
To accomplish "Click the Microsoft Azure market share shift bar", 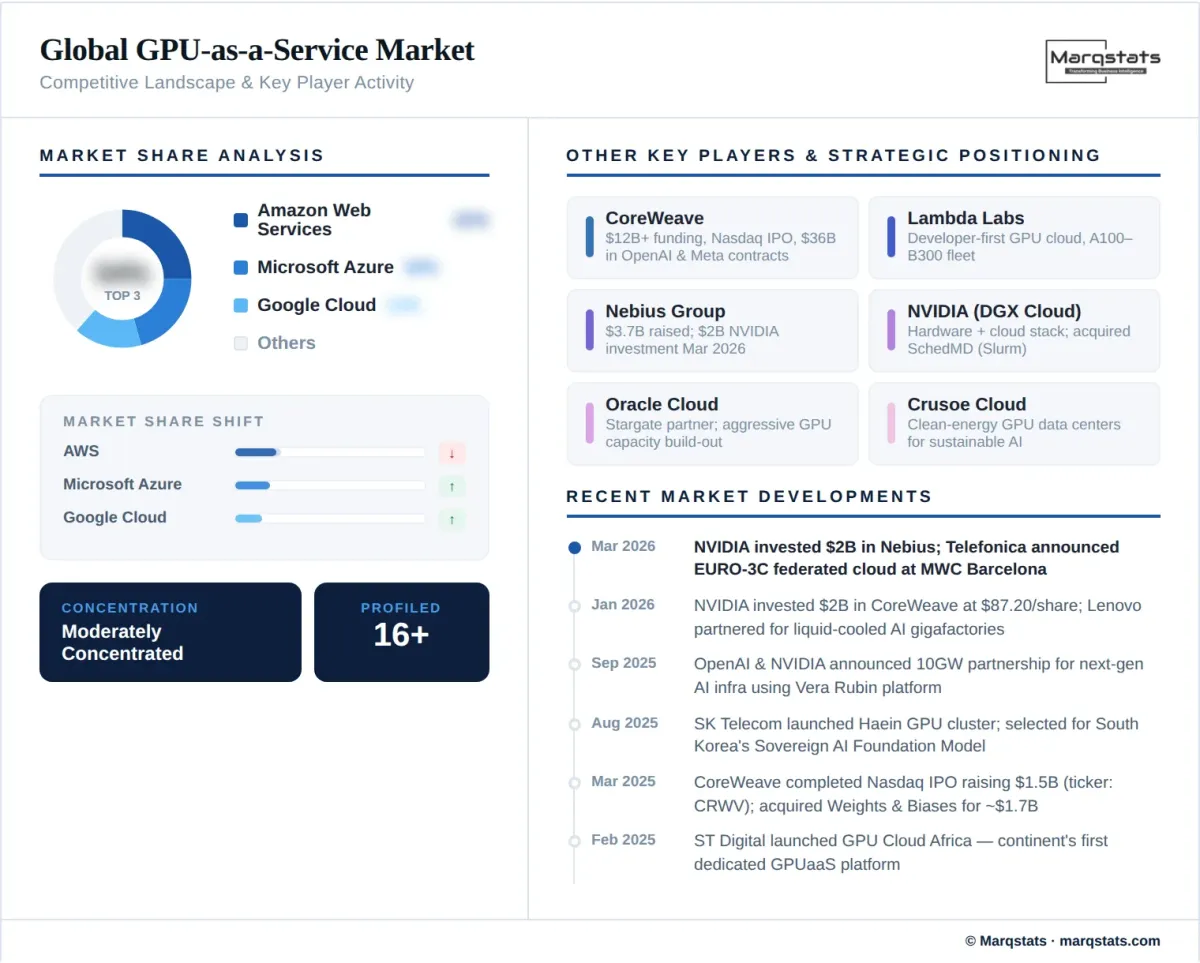I will [x=330, y=485].
